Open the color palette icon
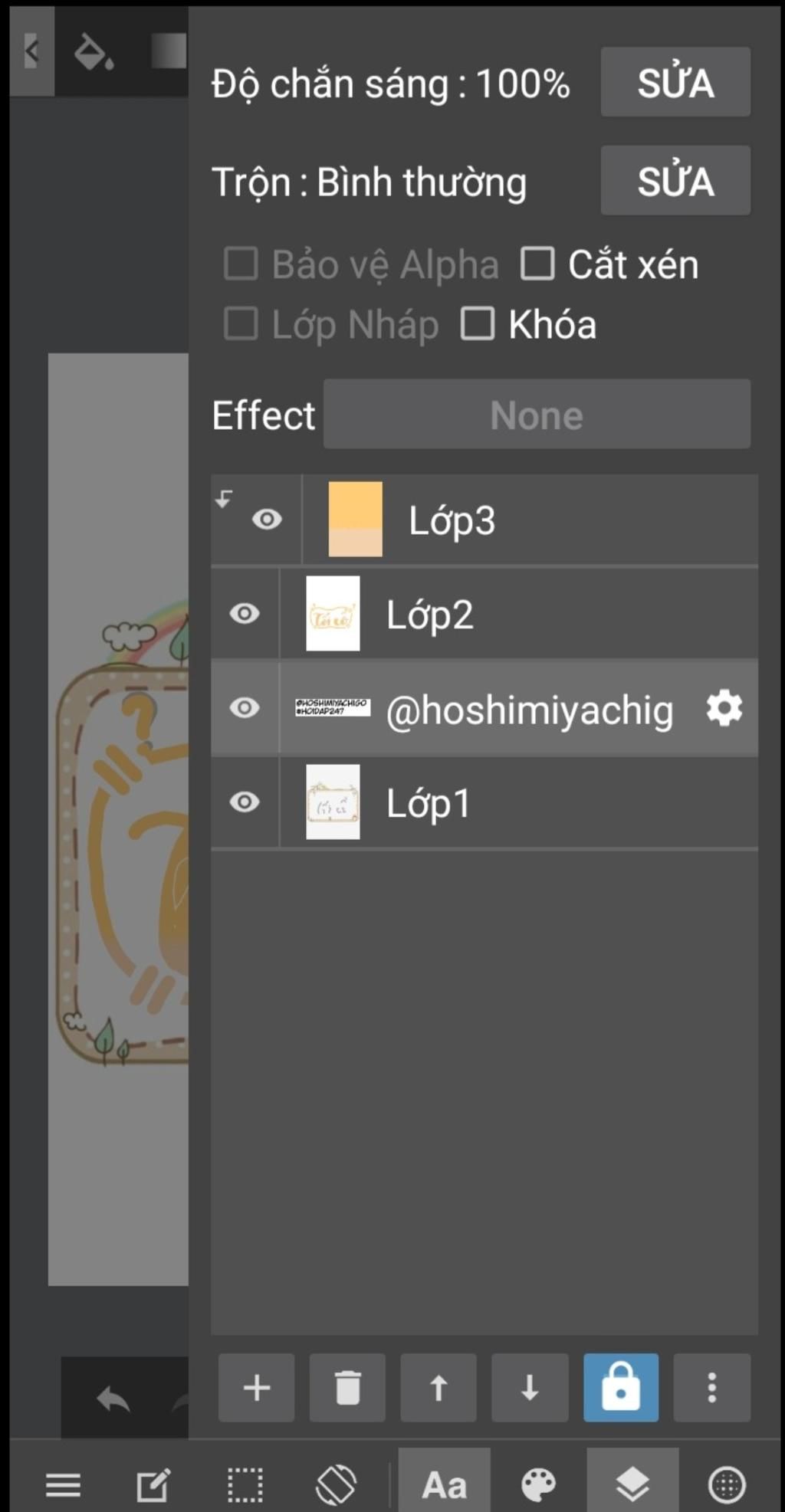 pos(538,1485)
